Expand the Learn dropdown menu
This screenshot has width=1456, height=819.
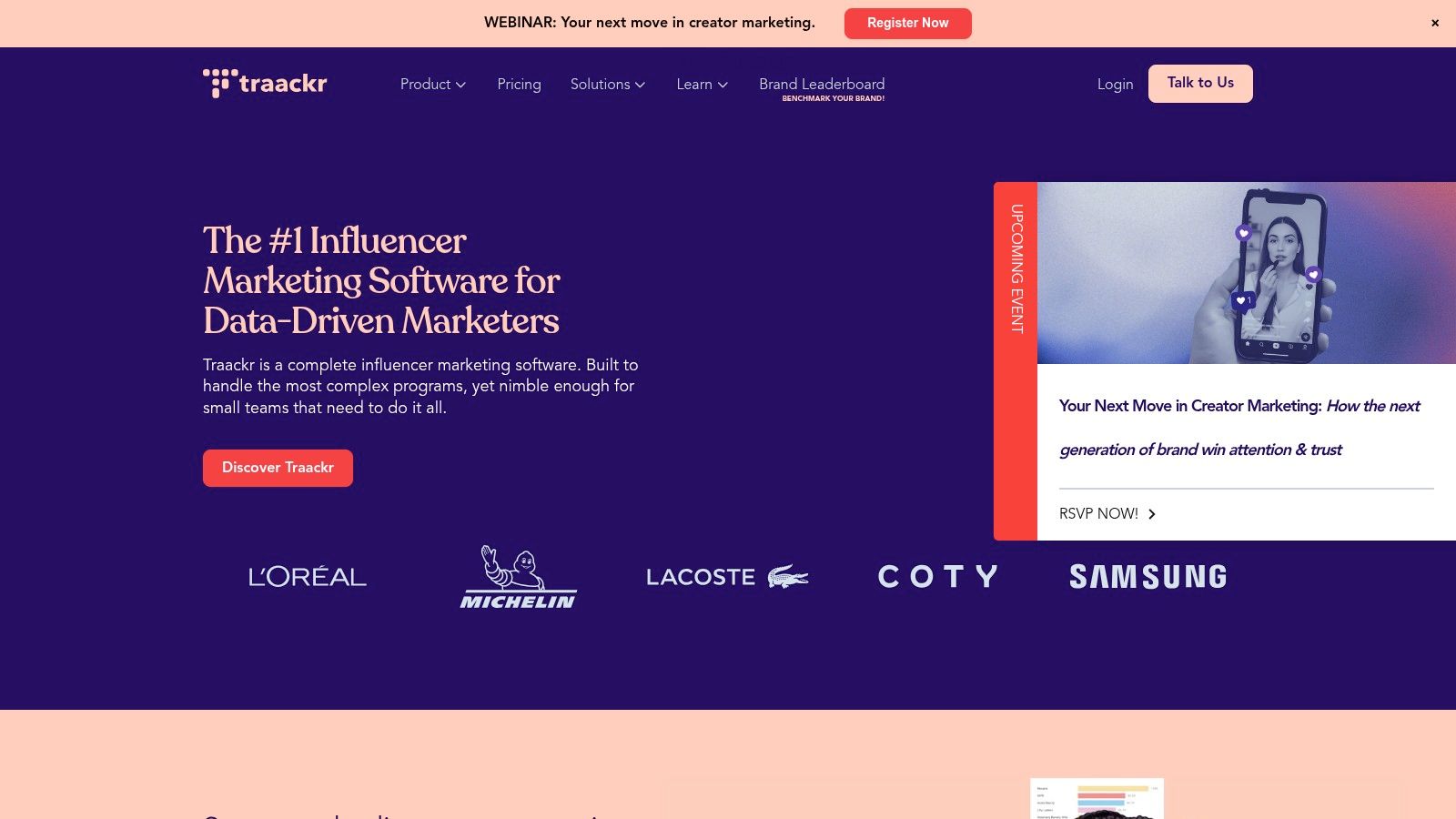click(x=703, y=84)
